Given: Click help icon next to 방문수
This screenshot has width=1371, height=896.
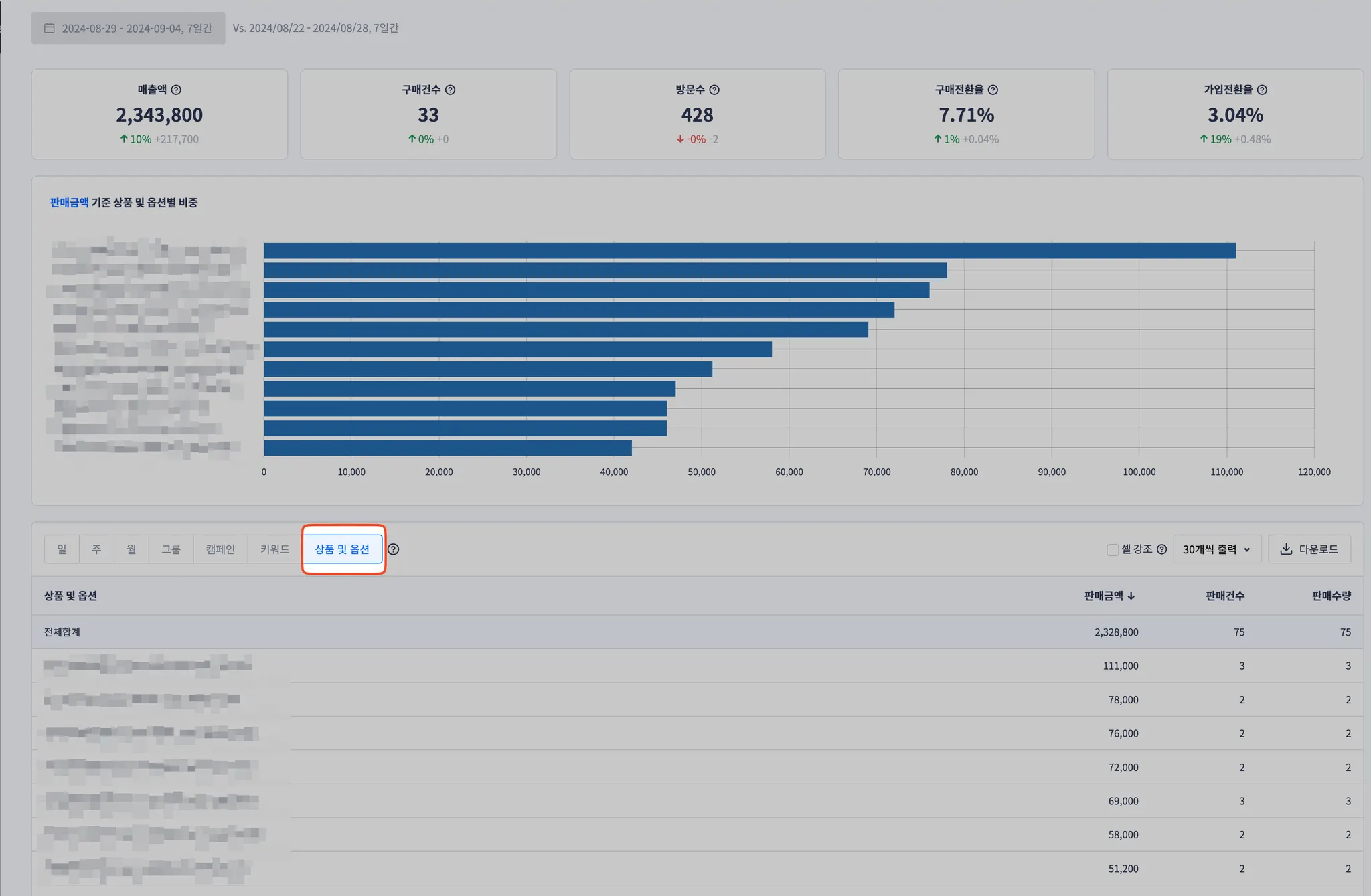Looking at the screenshot, I should point(714,90).
